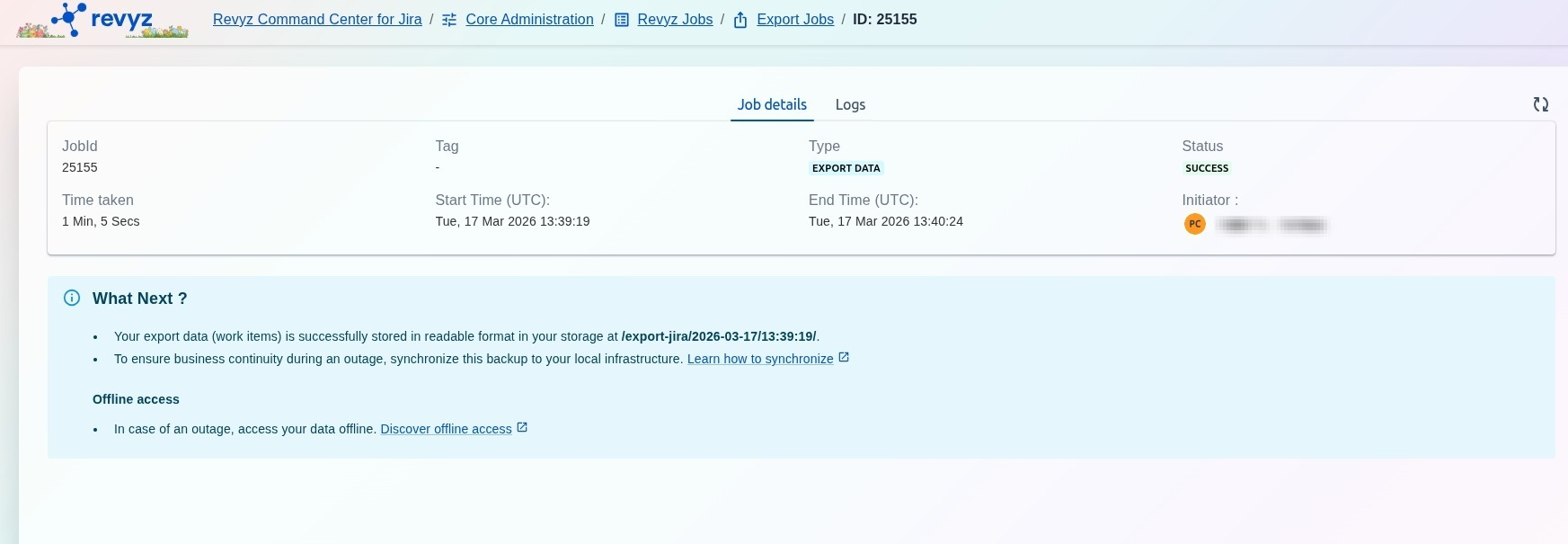Return to Export Jobs list link
The image size is (1568, 544).
[795, 20]
